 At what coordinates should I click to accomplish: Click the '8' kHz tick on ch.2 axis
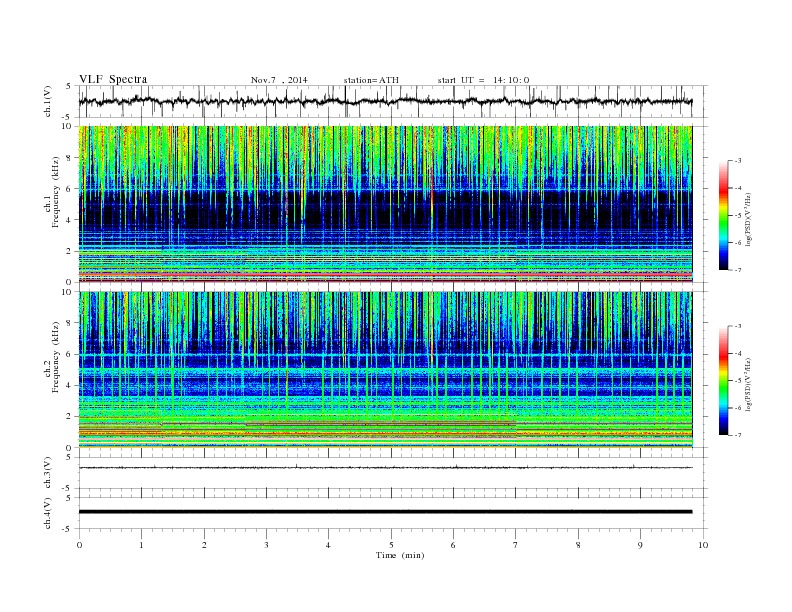[70, 323]
